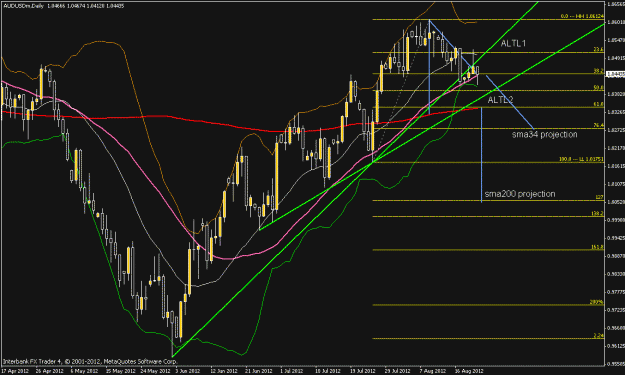Select the 38.2 Fibonacci level label
Viewport: 625px width, 375px height.
point(598,71)
